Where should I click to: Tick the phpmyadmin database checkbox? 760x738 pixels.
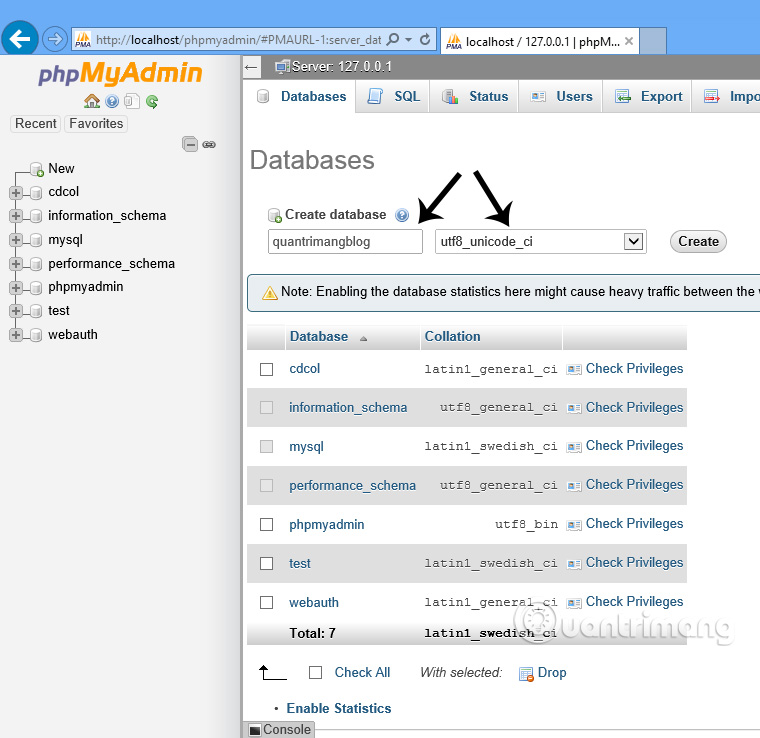[x=266, y=524]
